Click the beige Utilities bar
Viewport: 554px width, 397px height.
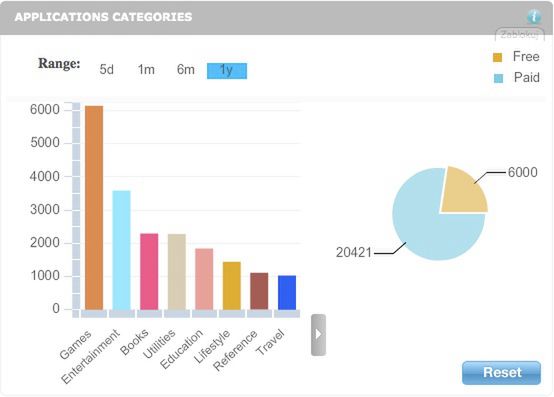point(177,272)
